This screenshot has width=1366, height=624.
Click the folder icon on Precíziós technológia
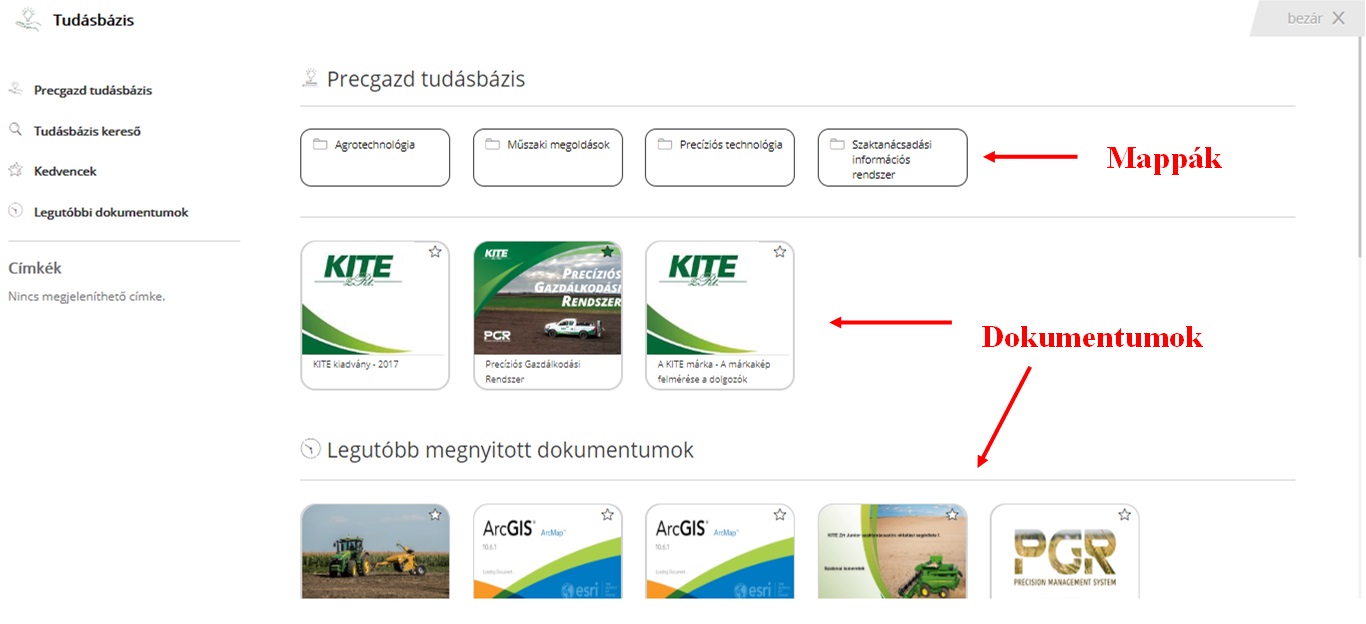665,144
